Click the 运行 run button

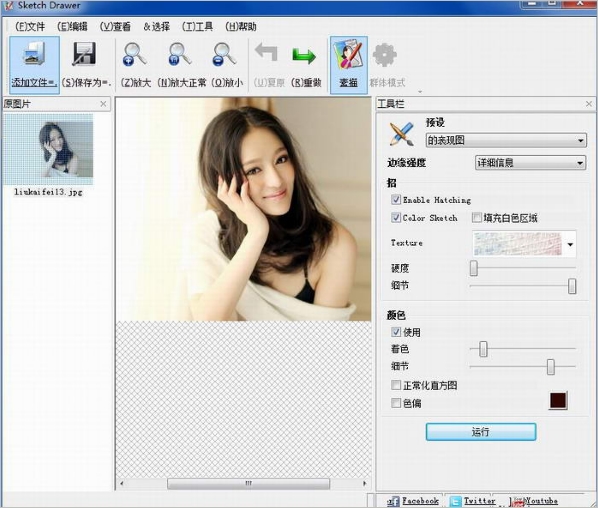pos(481,432)
